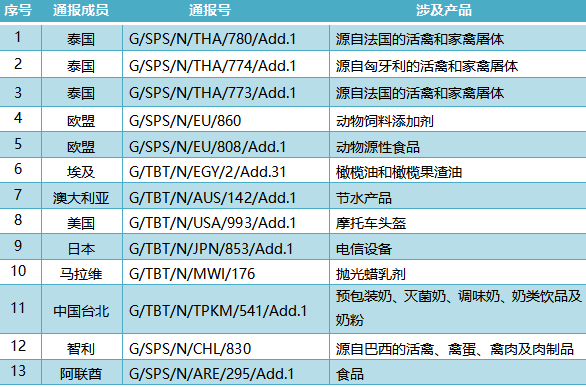
Task: Click serial number 11
Action: point(18,307)
